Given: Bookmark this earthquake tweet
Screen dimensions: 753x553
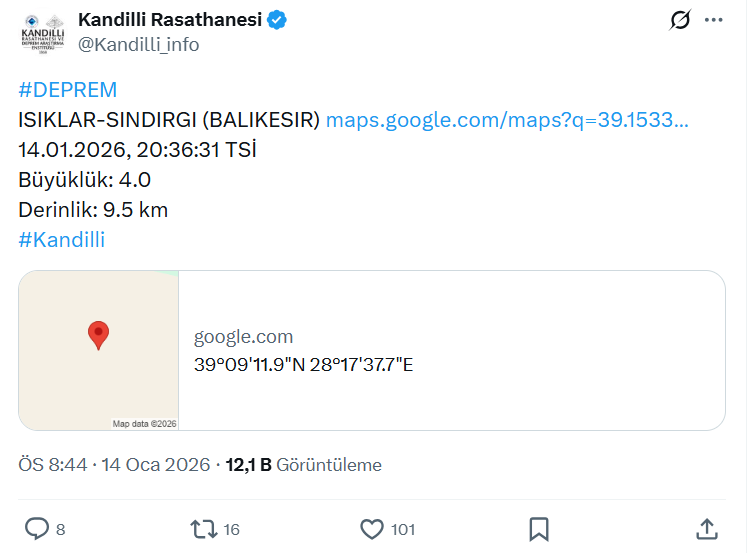Looking at the screenshot, I should [x=538, y=528].
